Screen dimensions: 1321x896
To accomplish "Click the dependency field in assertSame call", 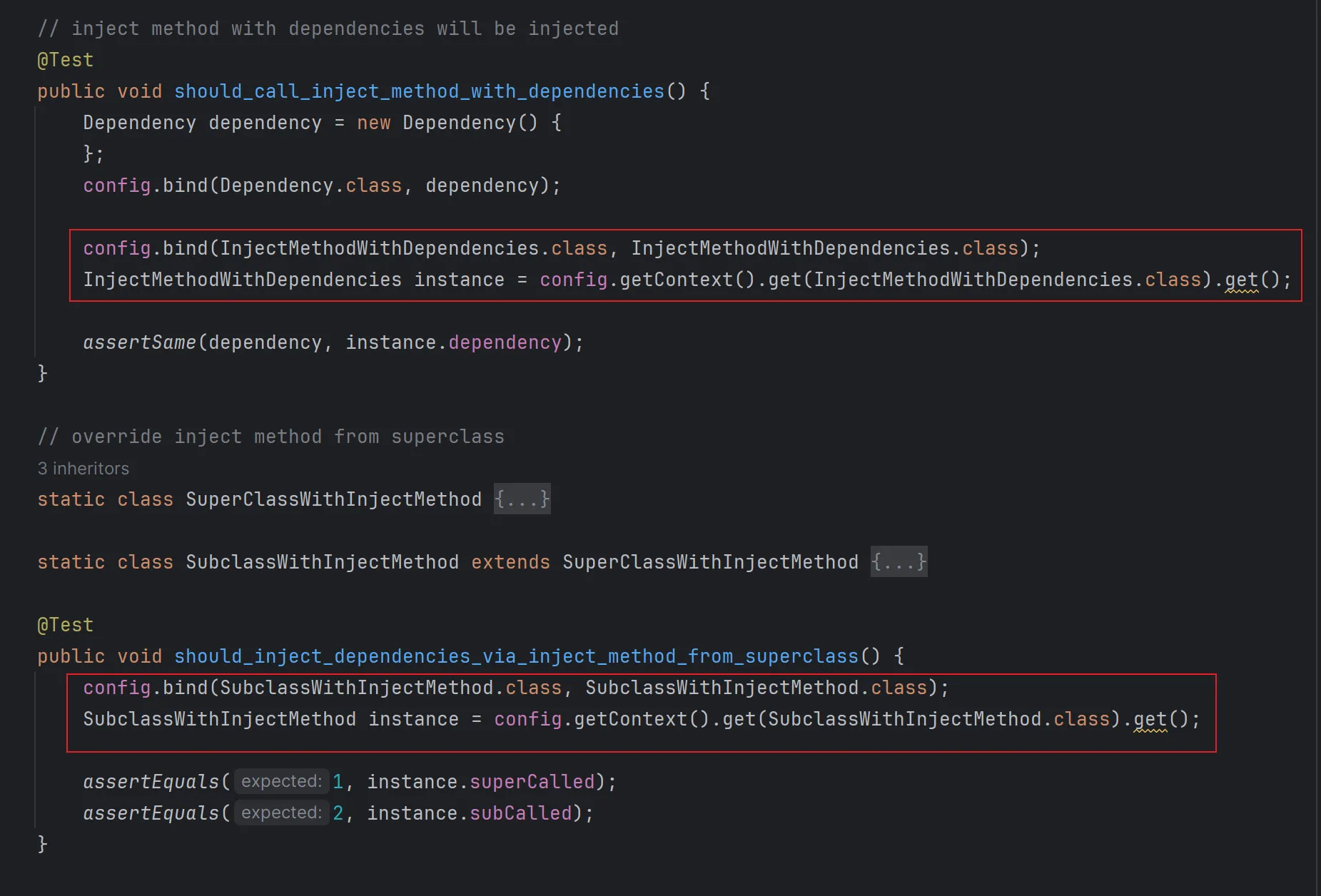I will point(505,342).
